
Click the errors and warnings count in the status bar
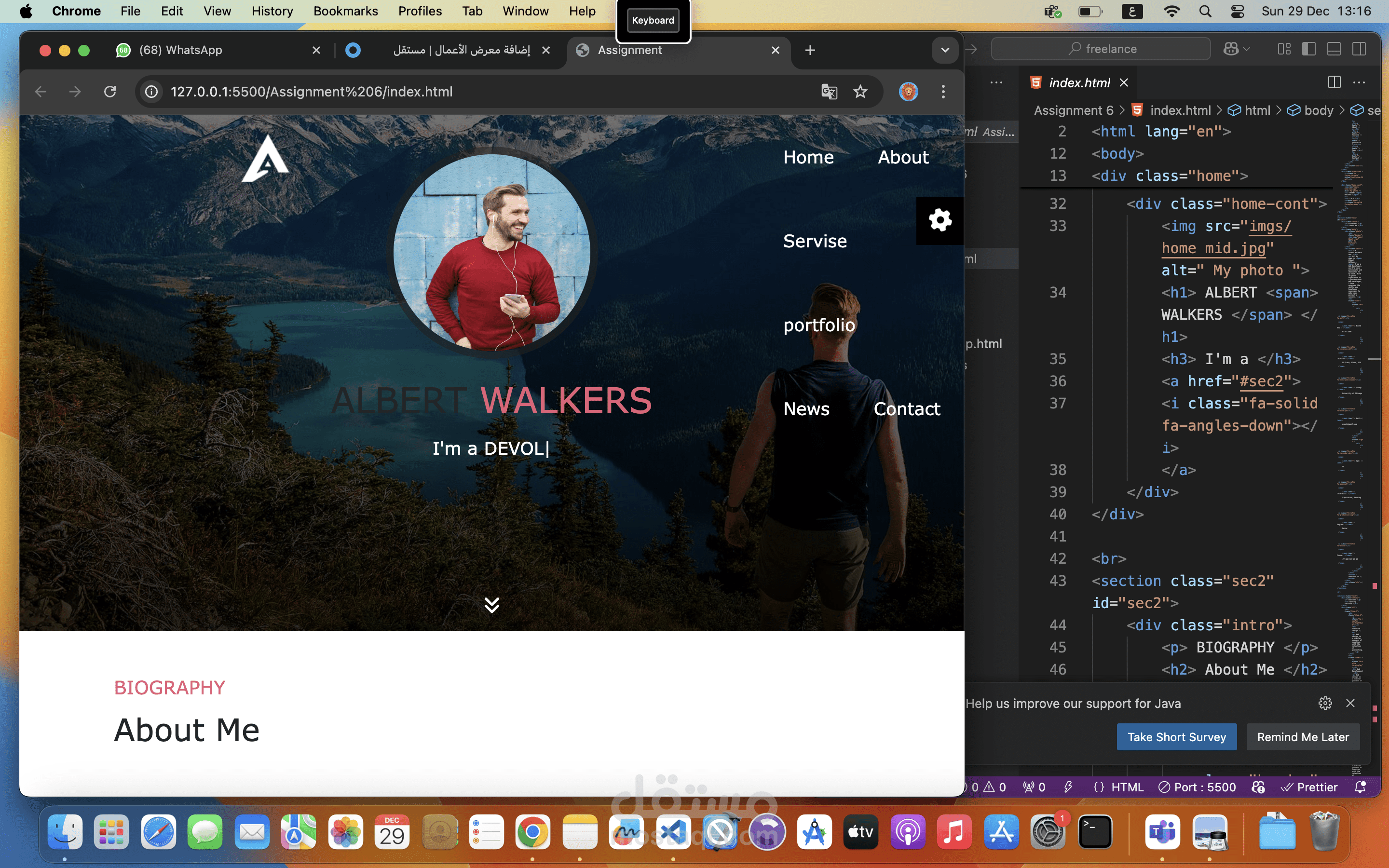coord(988,787)
